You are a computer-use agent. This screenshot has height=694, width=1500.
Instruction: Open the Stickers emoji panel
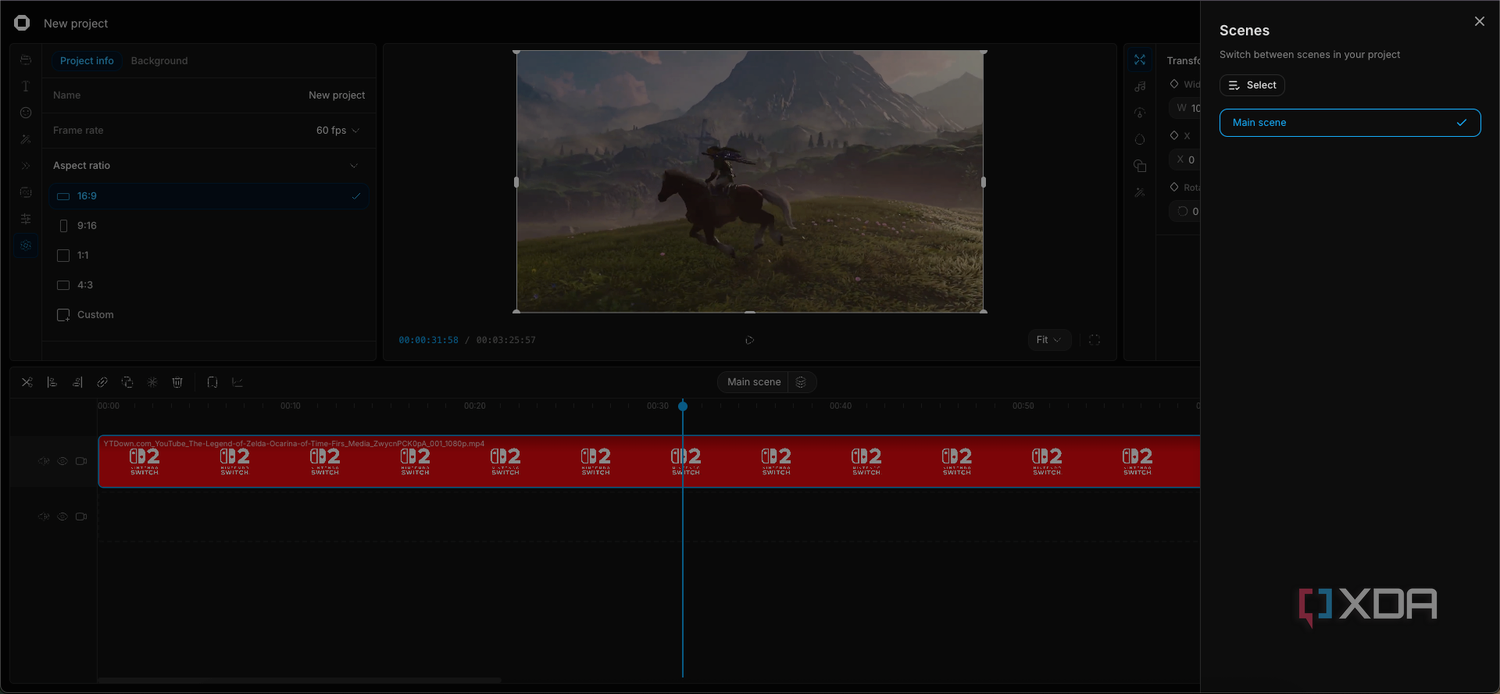(x=26, y=113)
